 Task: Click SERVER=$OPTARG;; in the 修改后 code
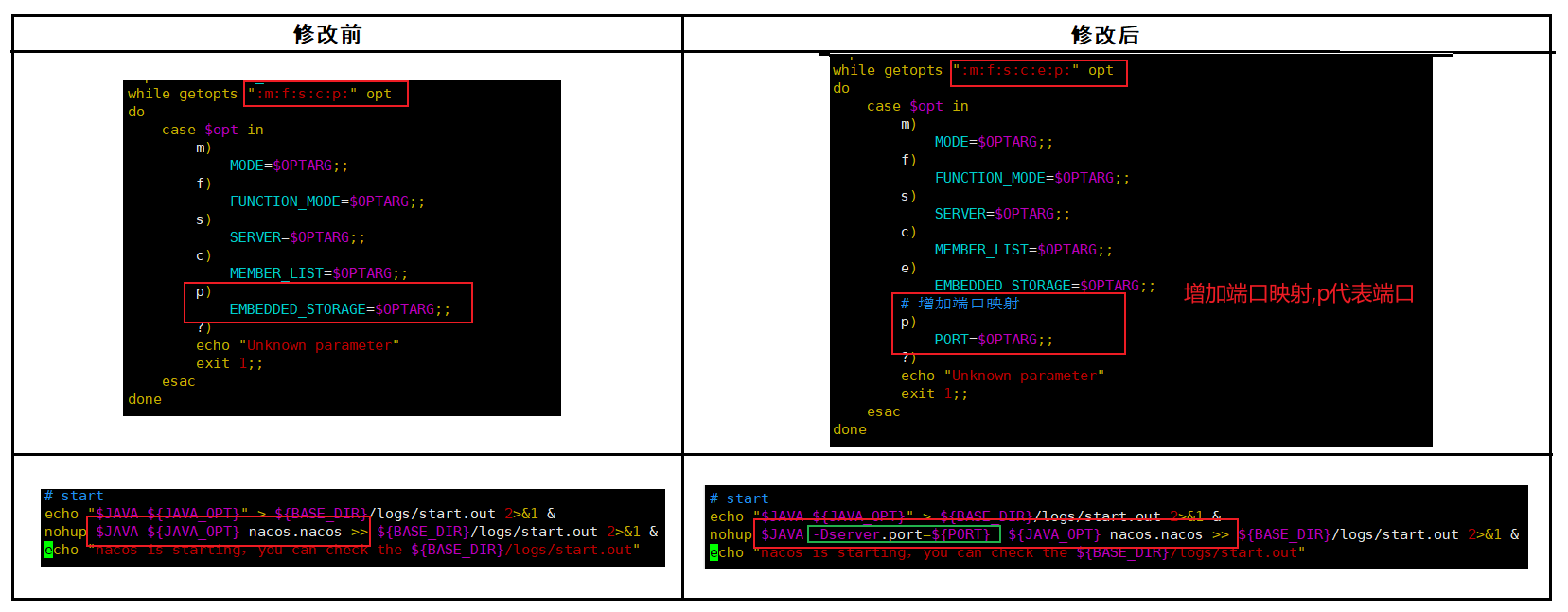click(1002, 214)
